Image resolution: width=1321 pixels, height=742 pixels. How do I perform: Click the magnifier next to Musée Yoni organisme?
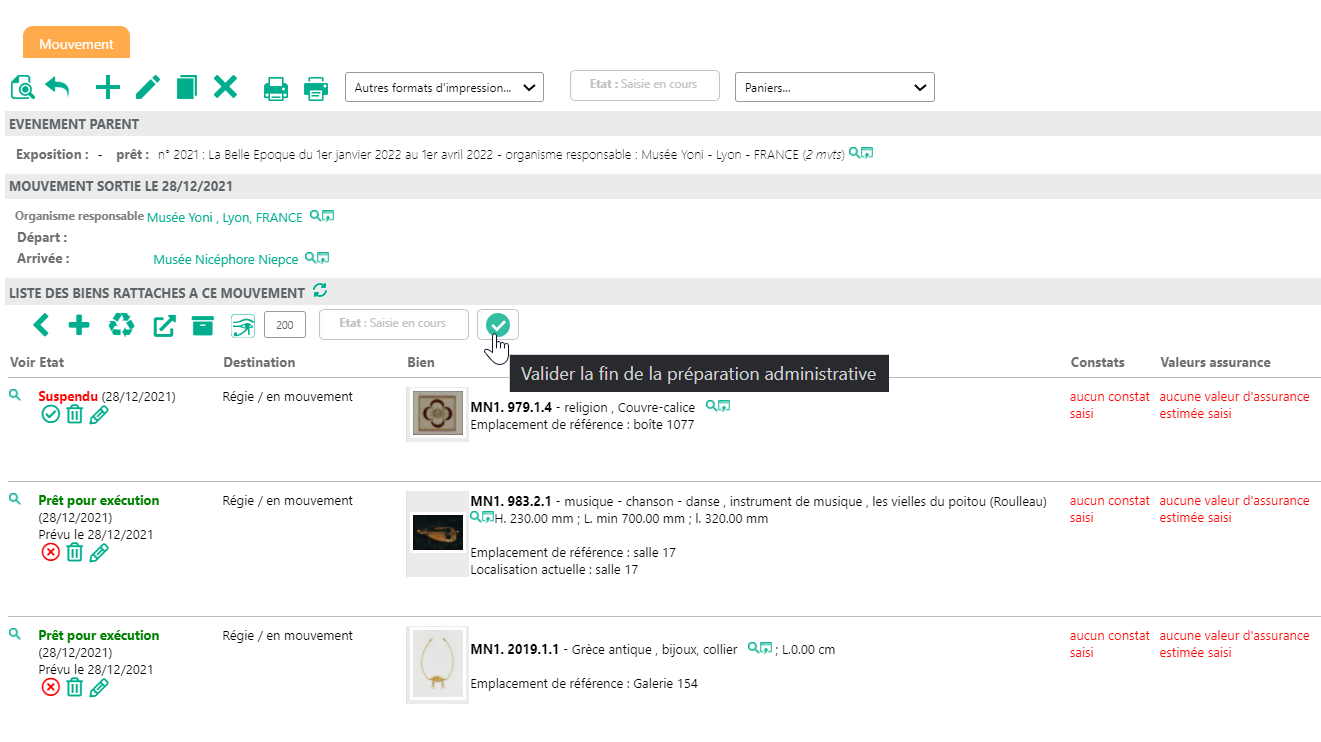pyautogui.click(x=315, y=215)
